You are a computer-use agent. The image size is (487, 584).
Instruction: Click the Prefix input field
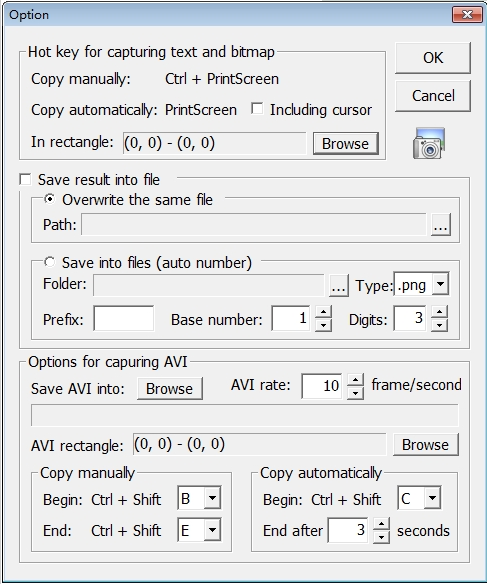124,318
